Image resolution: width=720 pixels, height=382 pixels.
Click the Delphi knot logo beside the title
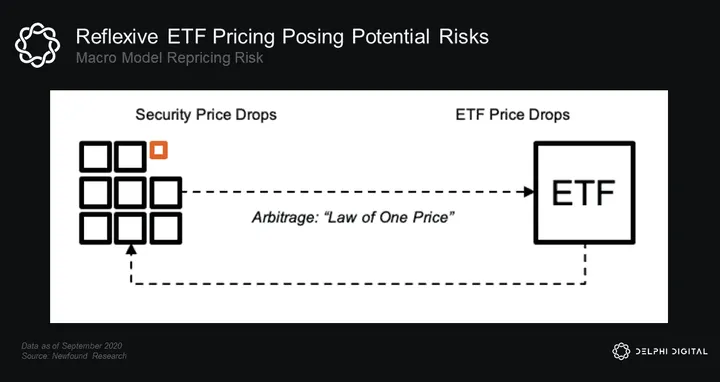(x=37, y=45)
